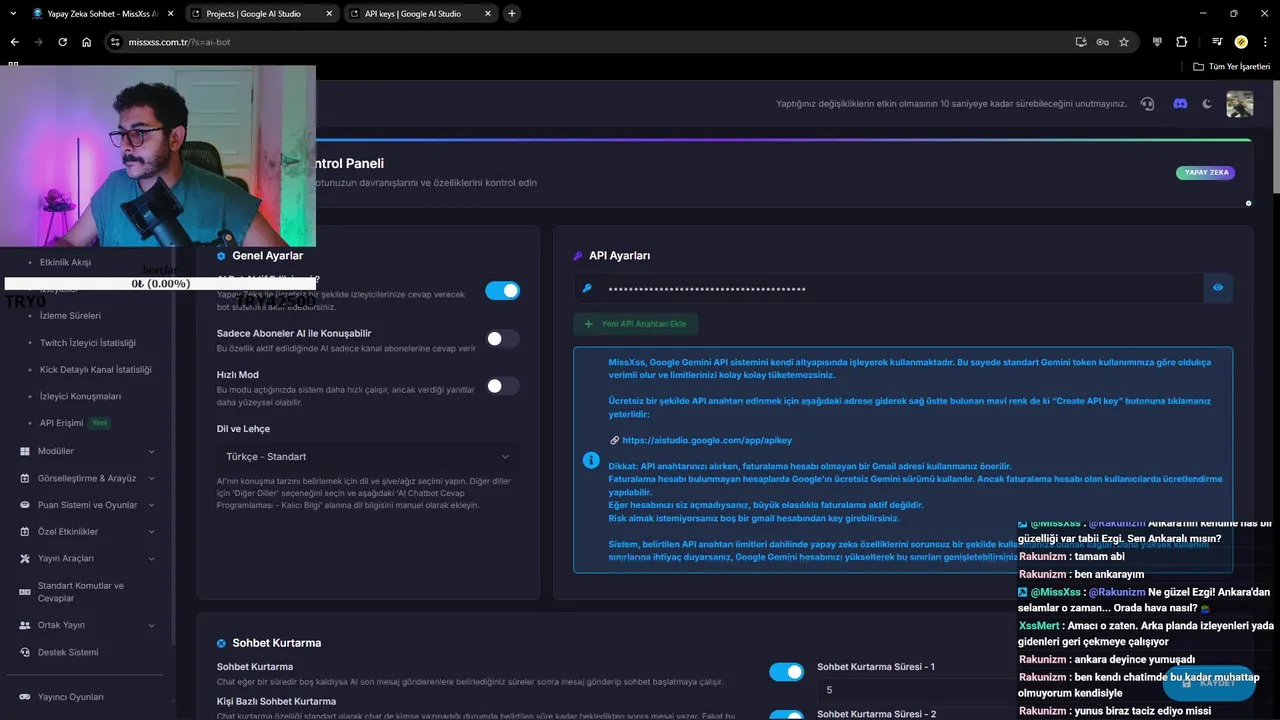Image resolution: width=1280 pixels, height=720 pixels.
Task: Open Dil ve Lehçe Türkçe - Standart dropdown
Action: [x=368, y=456]
